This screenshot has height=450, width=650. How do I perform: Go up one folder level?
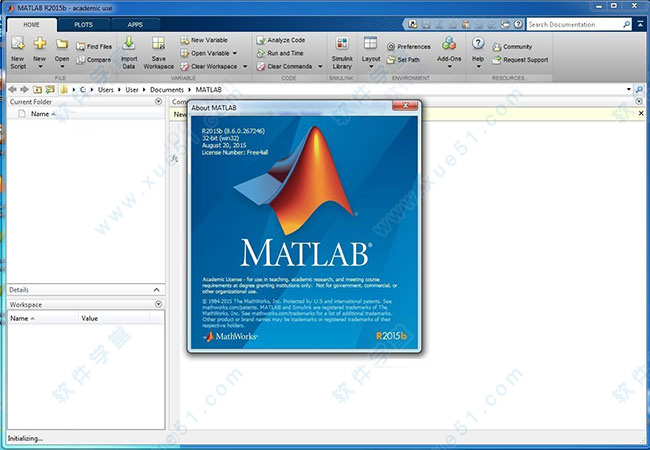point(37,90)
